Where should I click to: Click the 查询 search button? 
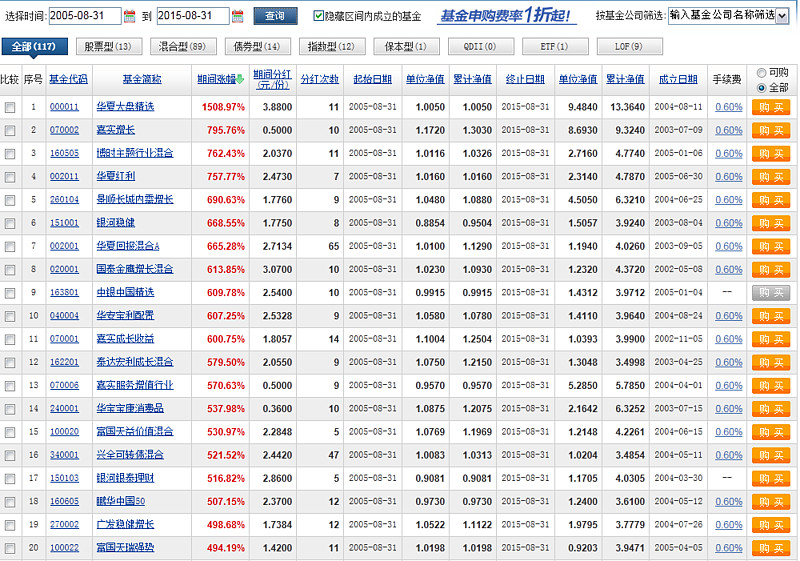click(275, 16)
